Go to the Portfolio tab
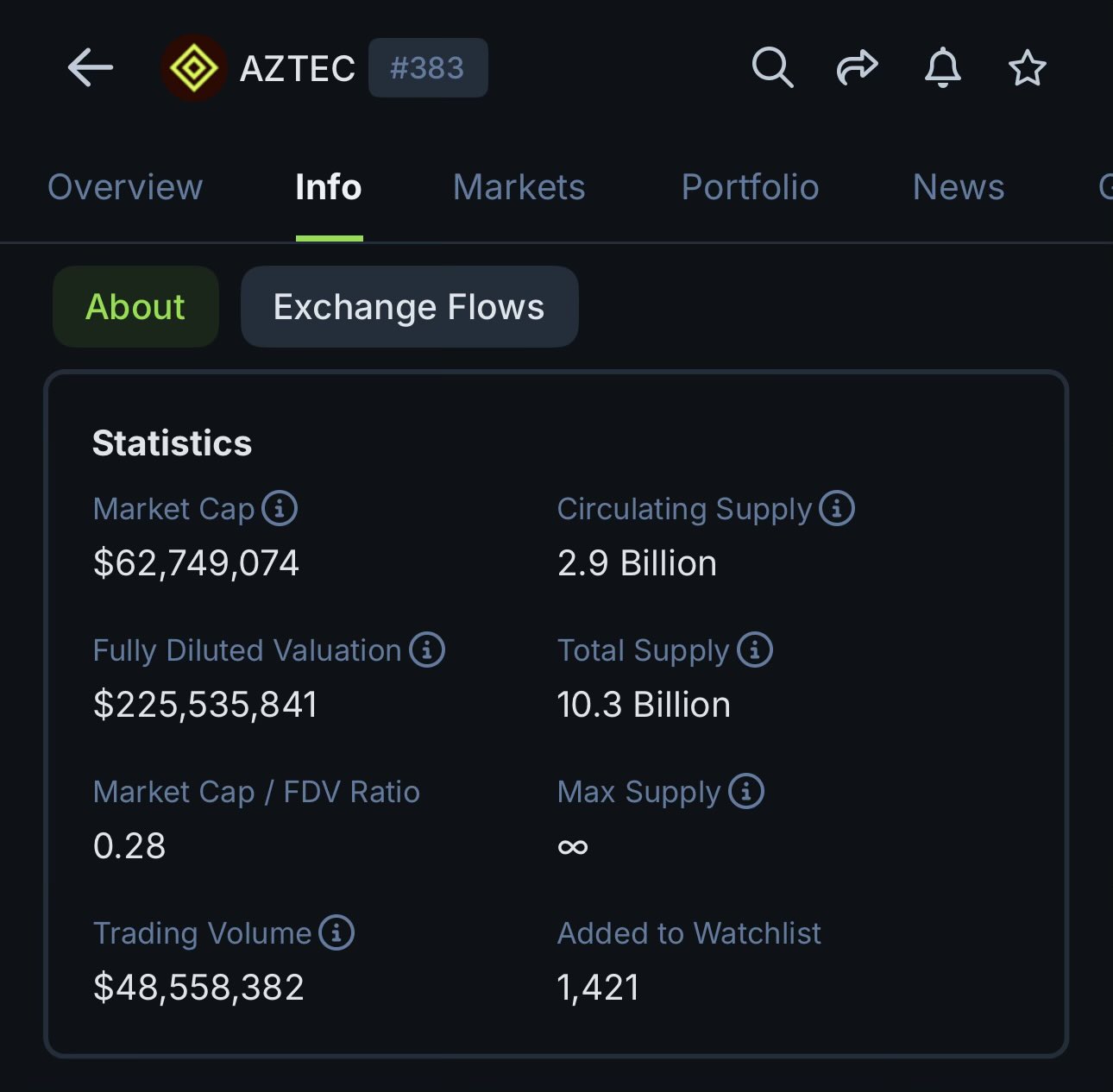The width and height of the screenshot is (1113, 1092). point(750,187)
